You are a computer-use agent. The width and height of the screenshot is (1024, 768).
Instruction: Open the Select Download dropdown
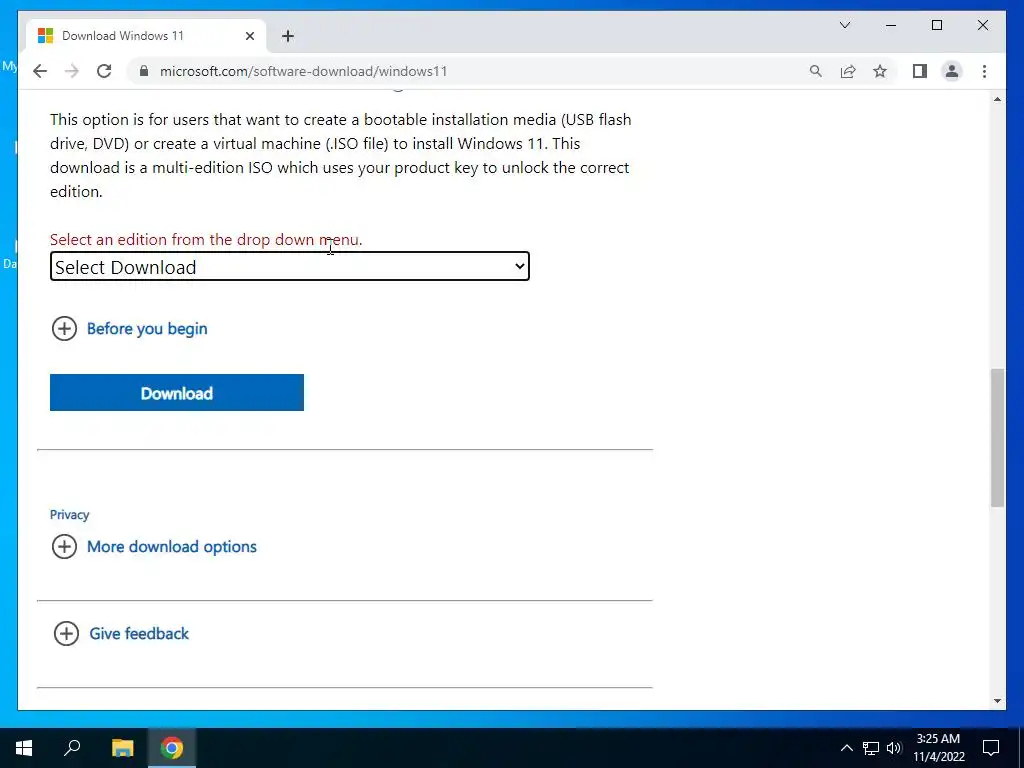(x=290, y=266)
